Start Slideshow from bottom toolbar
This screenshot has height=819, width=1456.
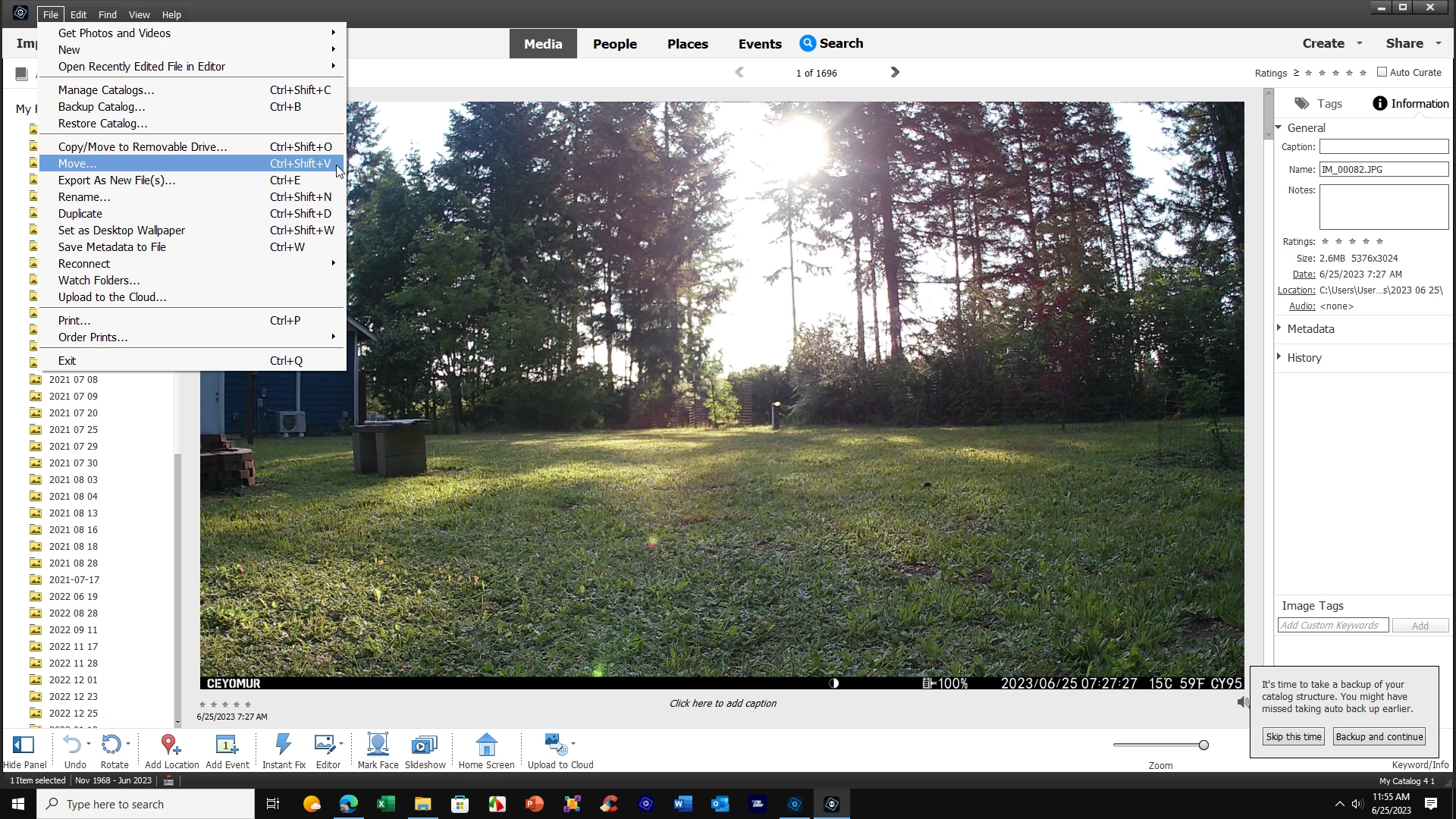click(425, 745)
